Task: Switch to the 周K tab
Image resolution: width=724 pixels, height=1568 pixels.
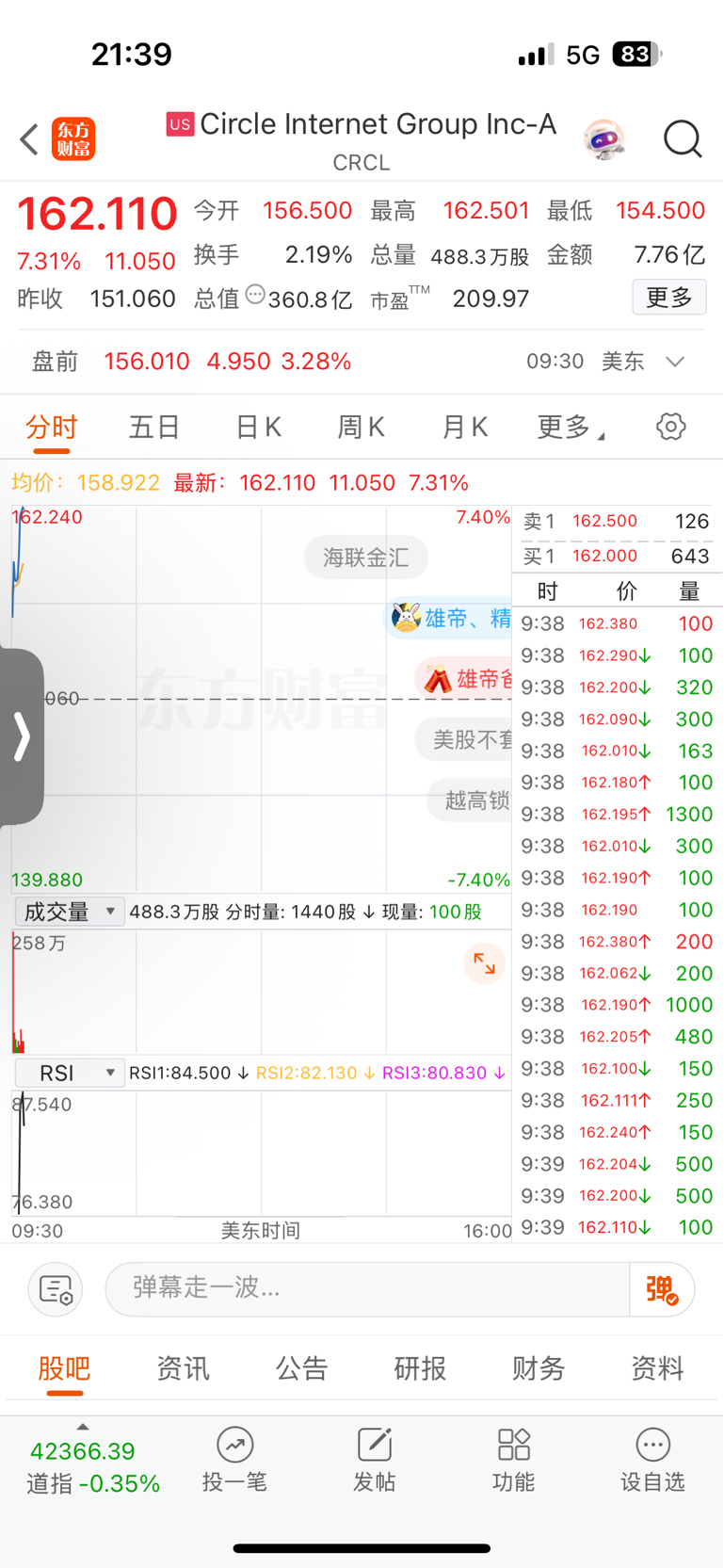Action: (x=362, y=428)
